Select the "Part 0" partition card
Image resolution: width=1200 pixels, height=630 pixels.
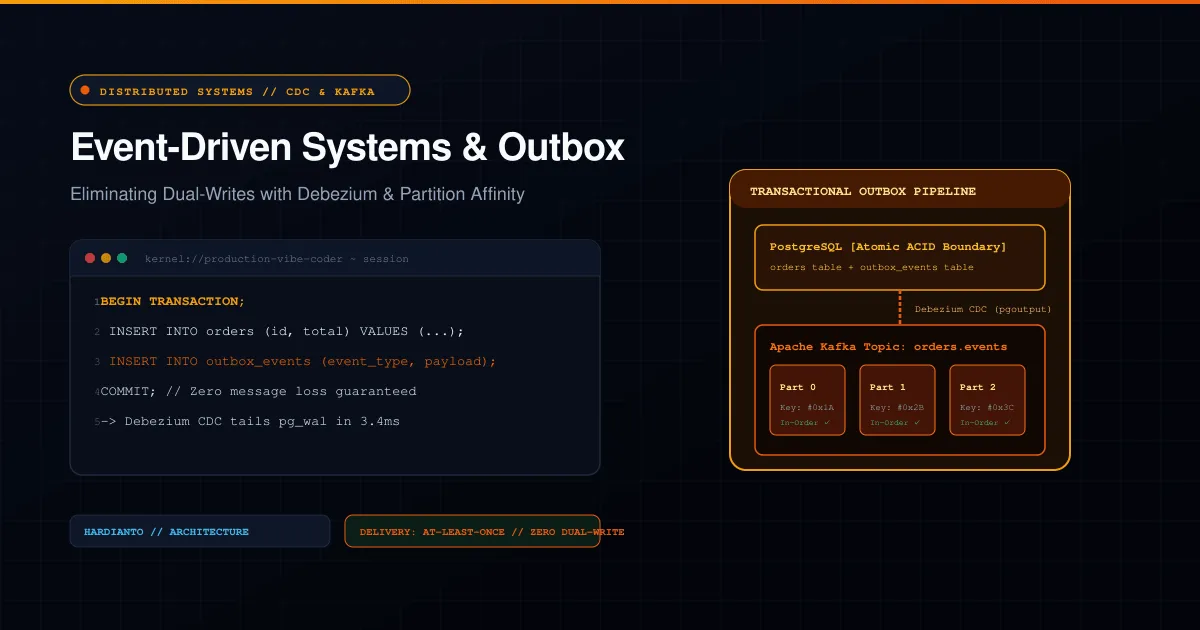click(808, 400)
